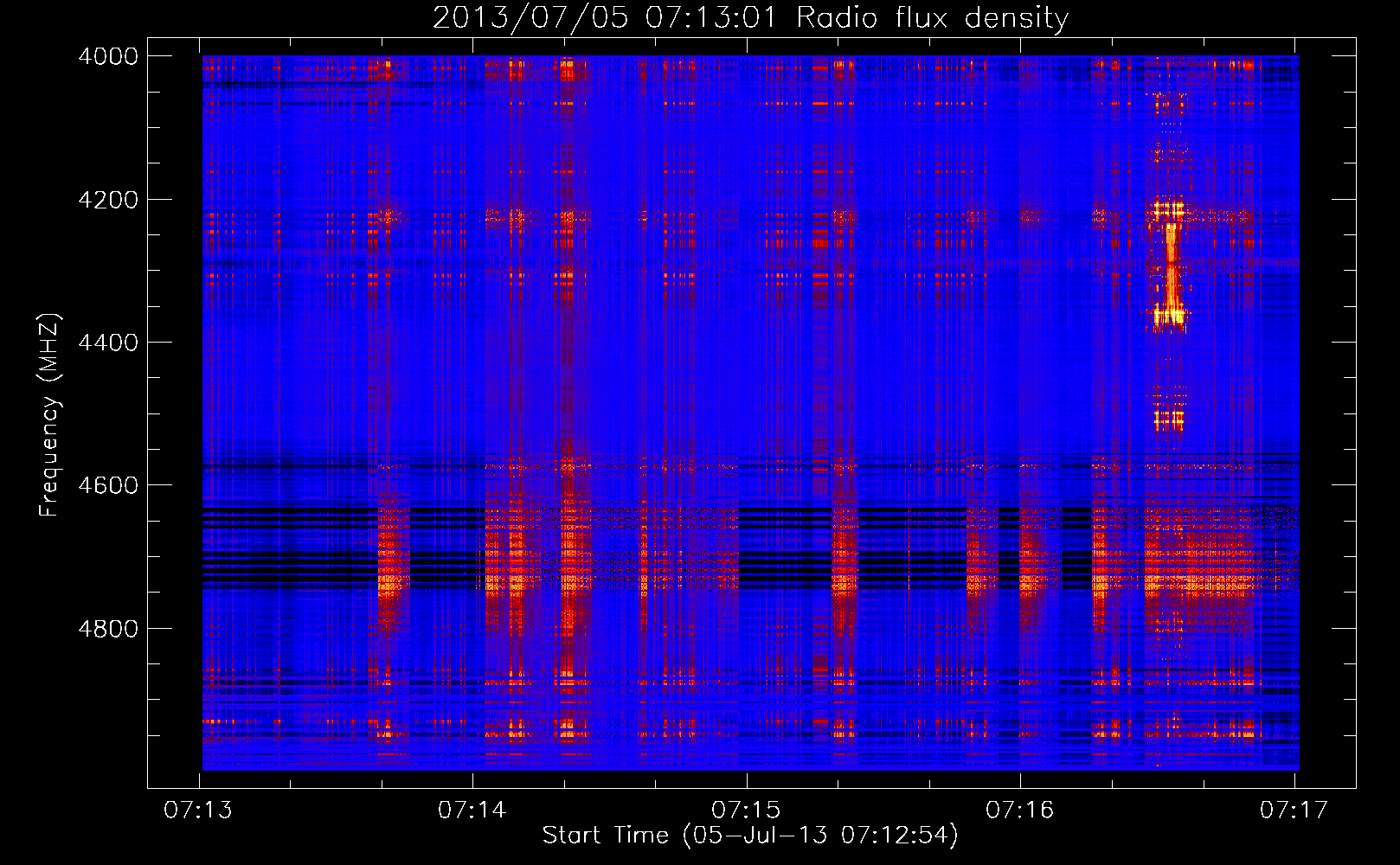Click the 4000 frequency tick label
This screenshot has width=1400, height=865.
tap(108, 56)
